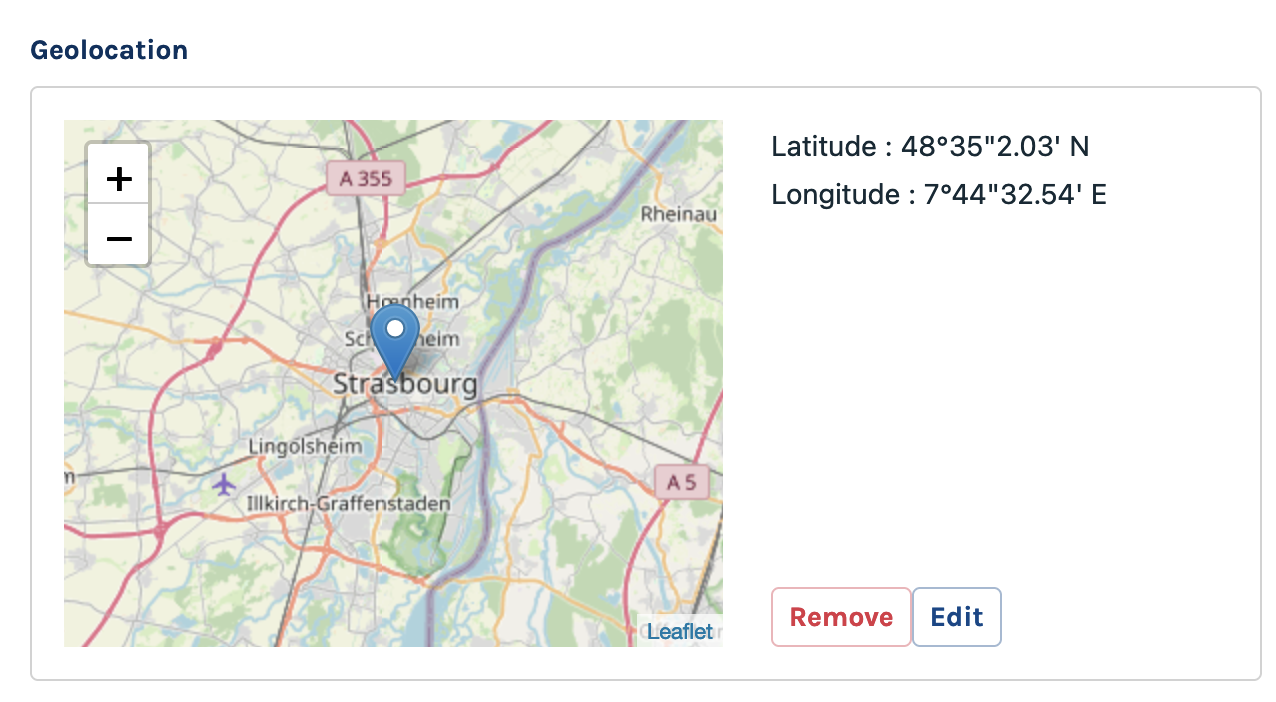Click the Schiltigheim label behind the marker

point(438,339)
